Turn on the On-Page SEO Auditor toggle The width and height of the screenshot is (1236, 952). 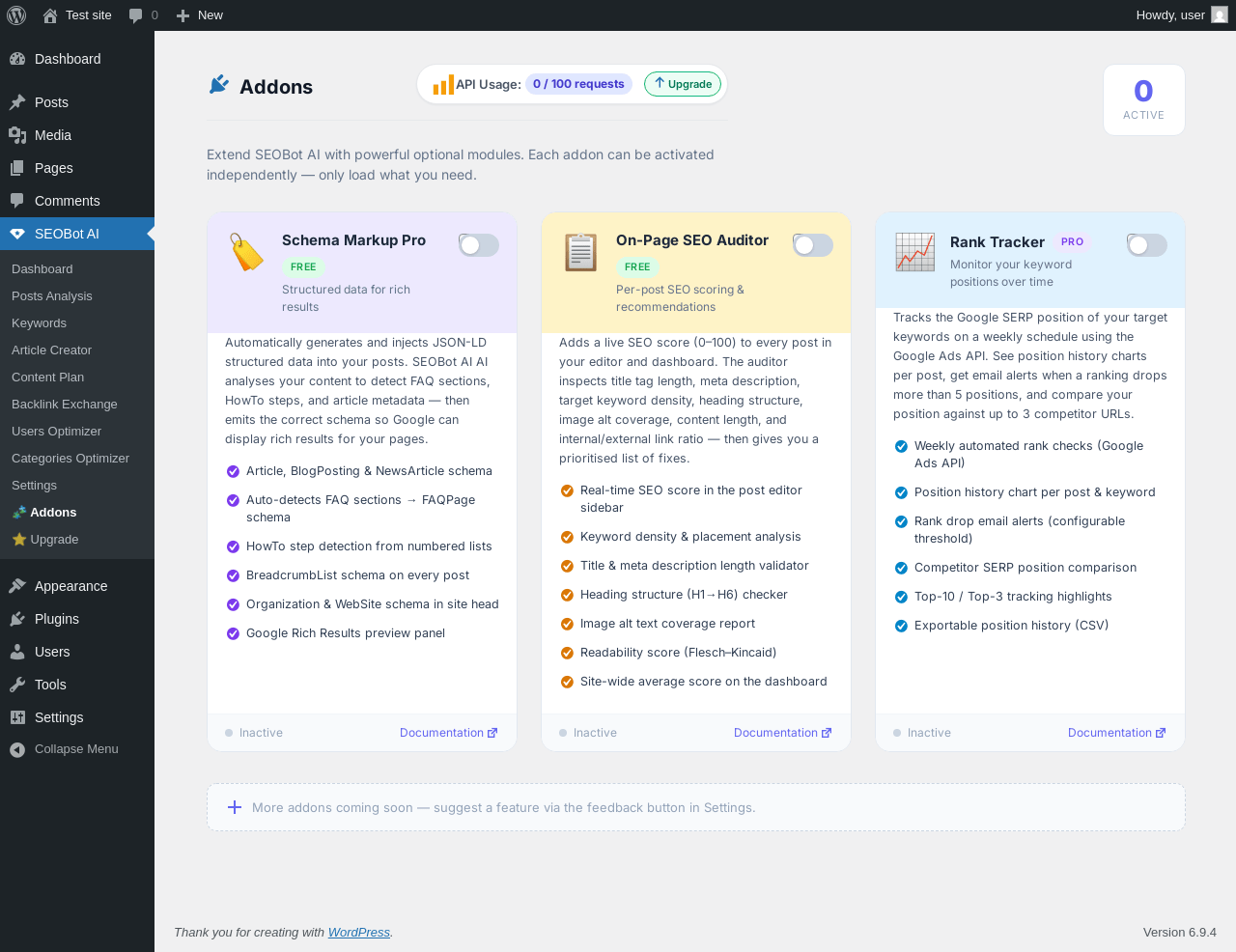coord(813,245)
